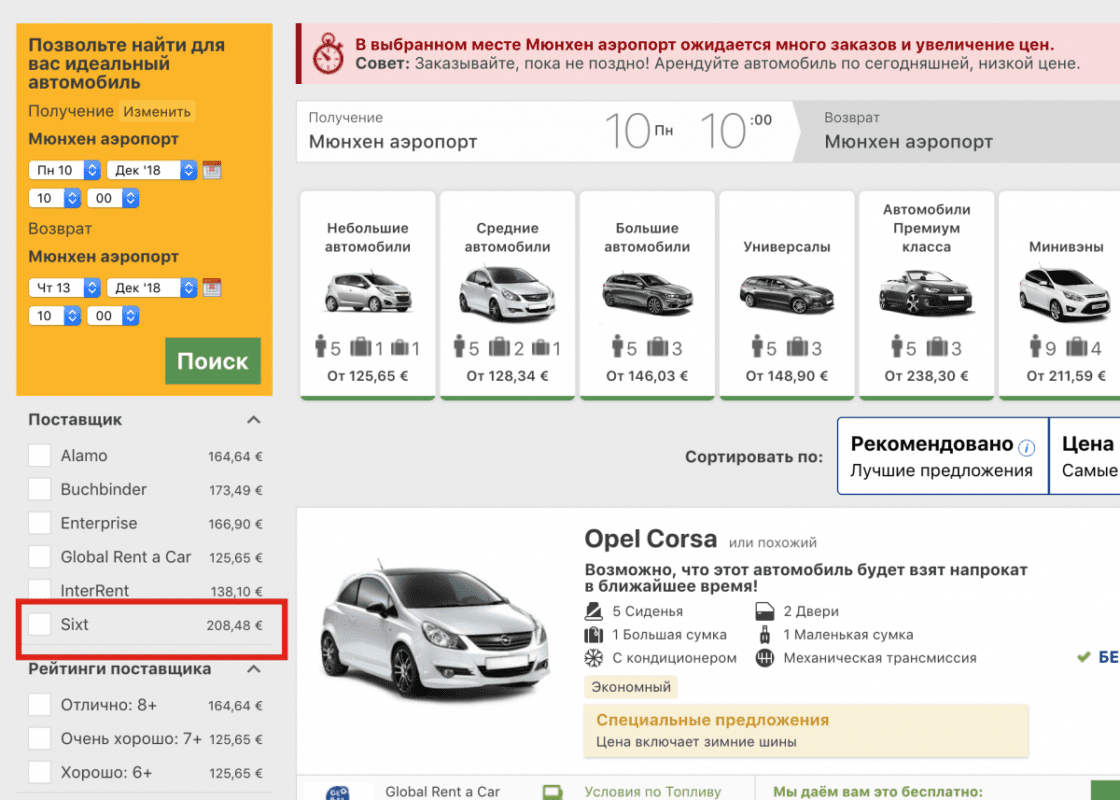
Task: Collapse the Поставщик filter section
Action: [254, 419]
